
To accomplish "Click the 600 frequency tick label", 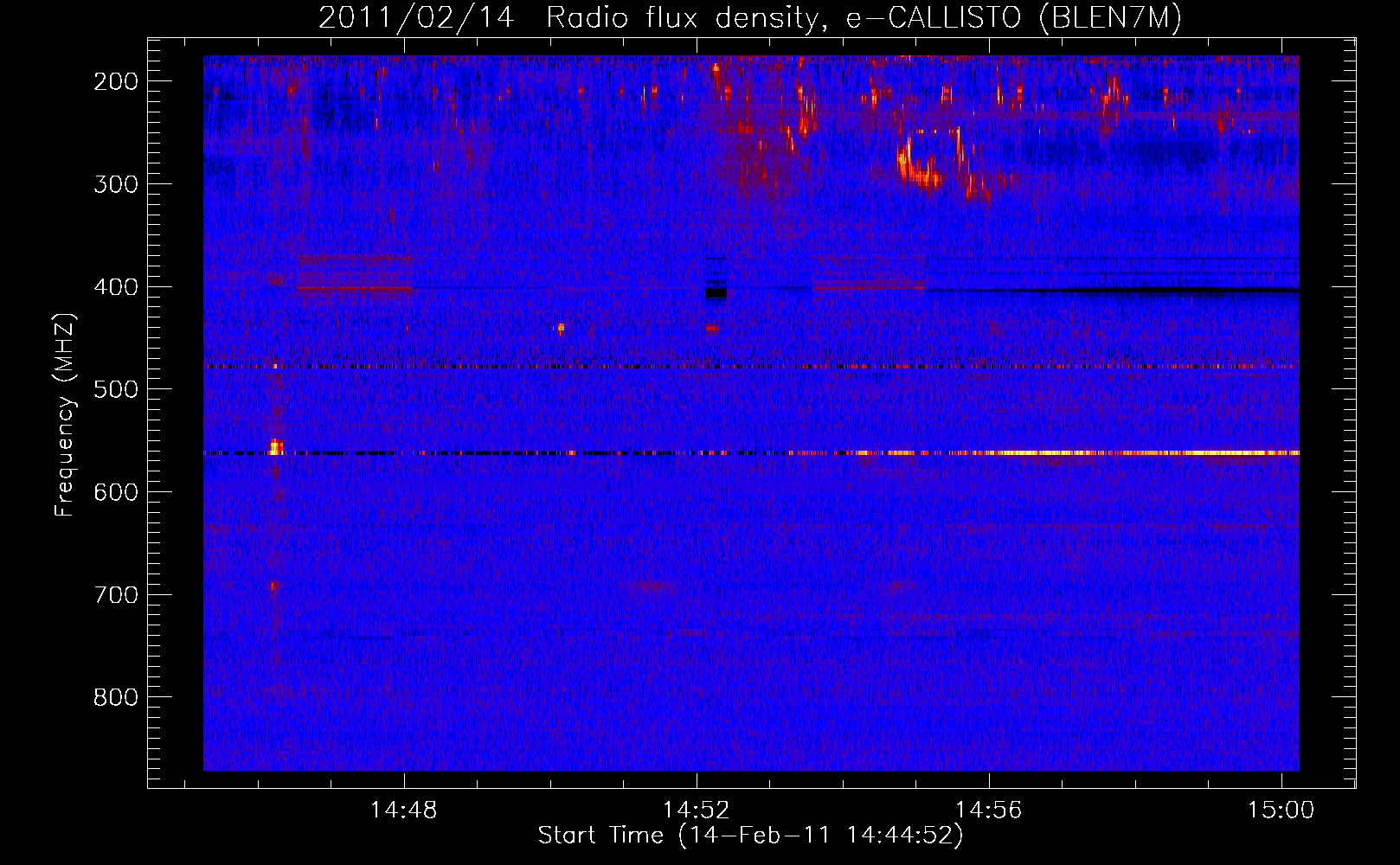I will (116, 492).
